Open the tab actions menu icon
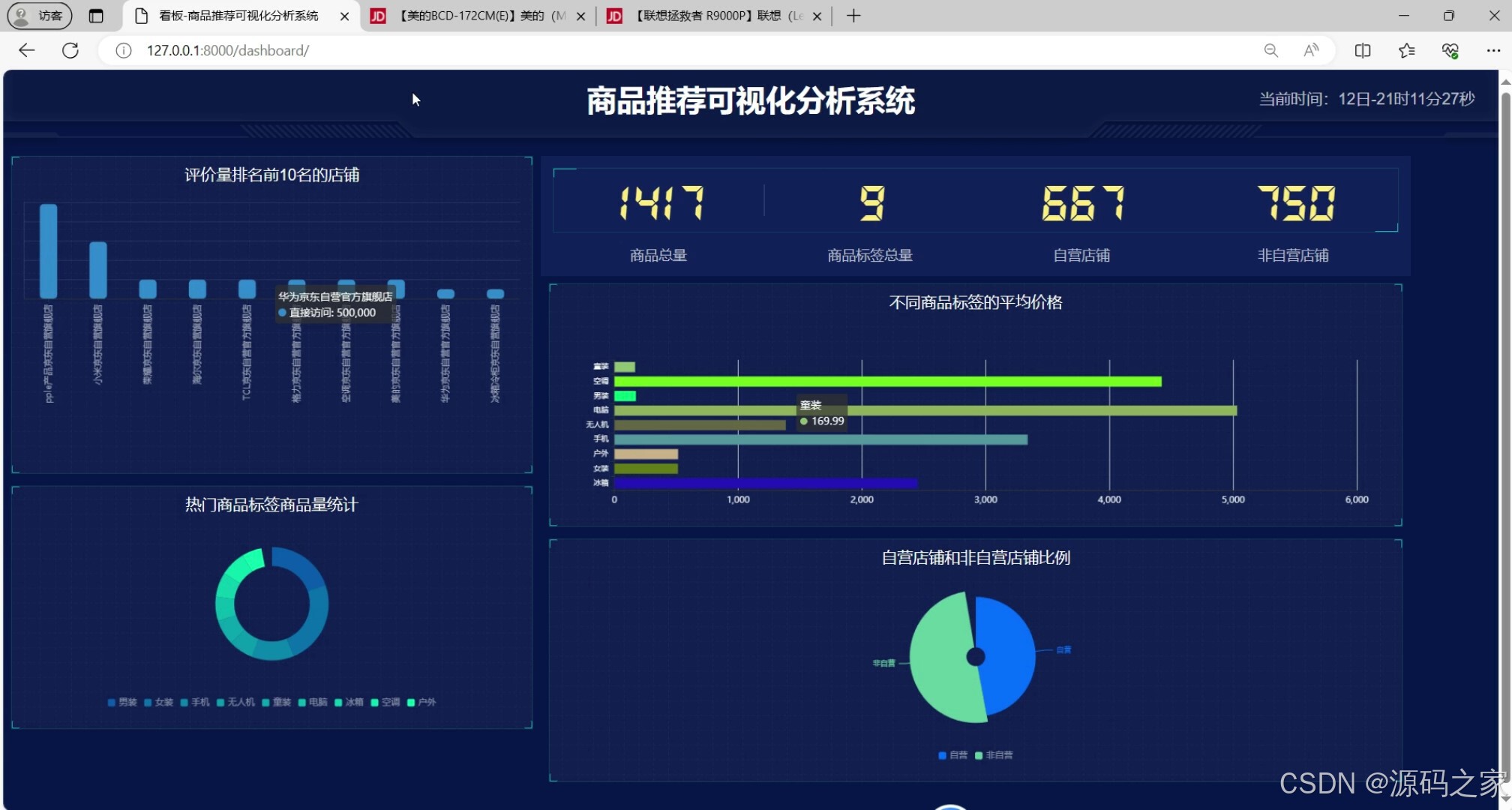 click(x=96, y=16)
